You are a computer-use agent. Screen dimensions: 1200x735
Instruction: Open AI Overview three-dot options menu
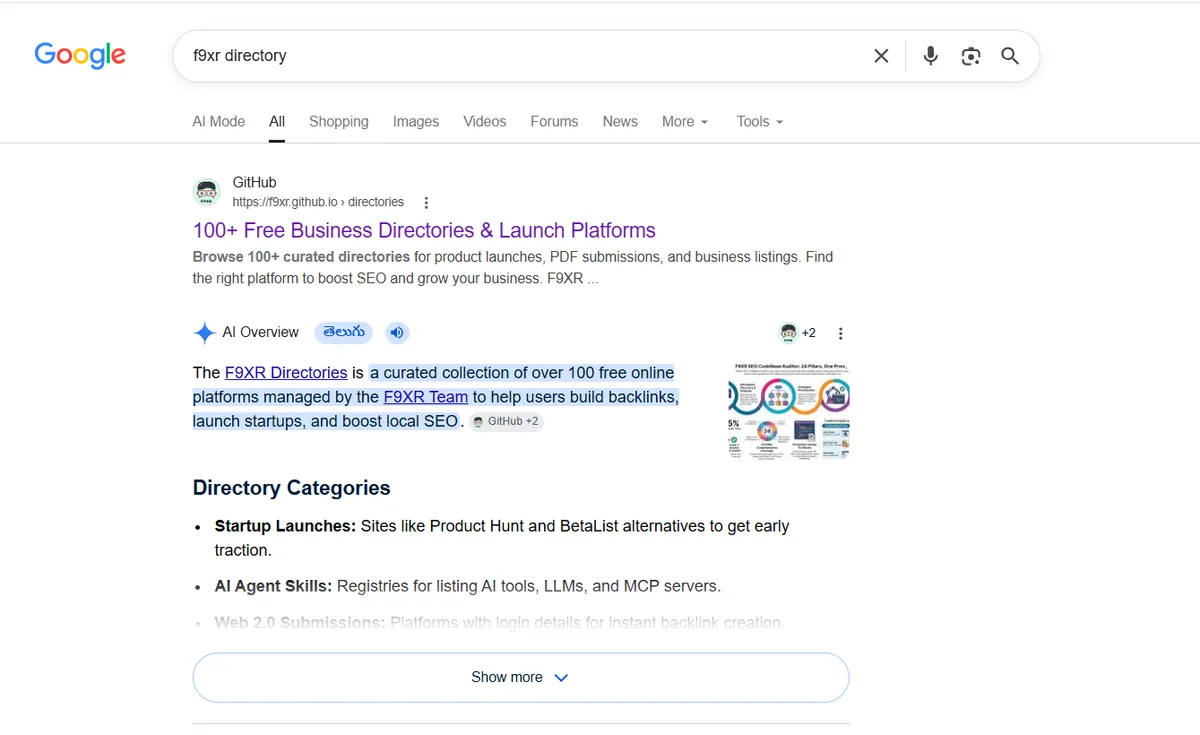pyautogui.click(x=840, y=333)
